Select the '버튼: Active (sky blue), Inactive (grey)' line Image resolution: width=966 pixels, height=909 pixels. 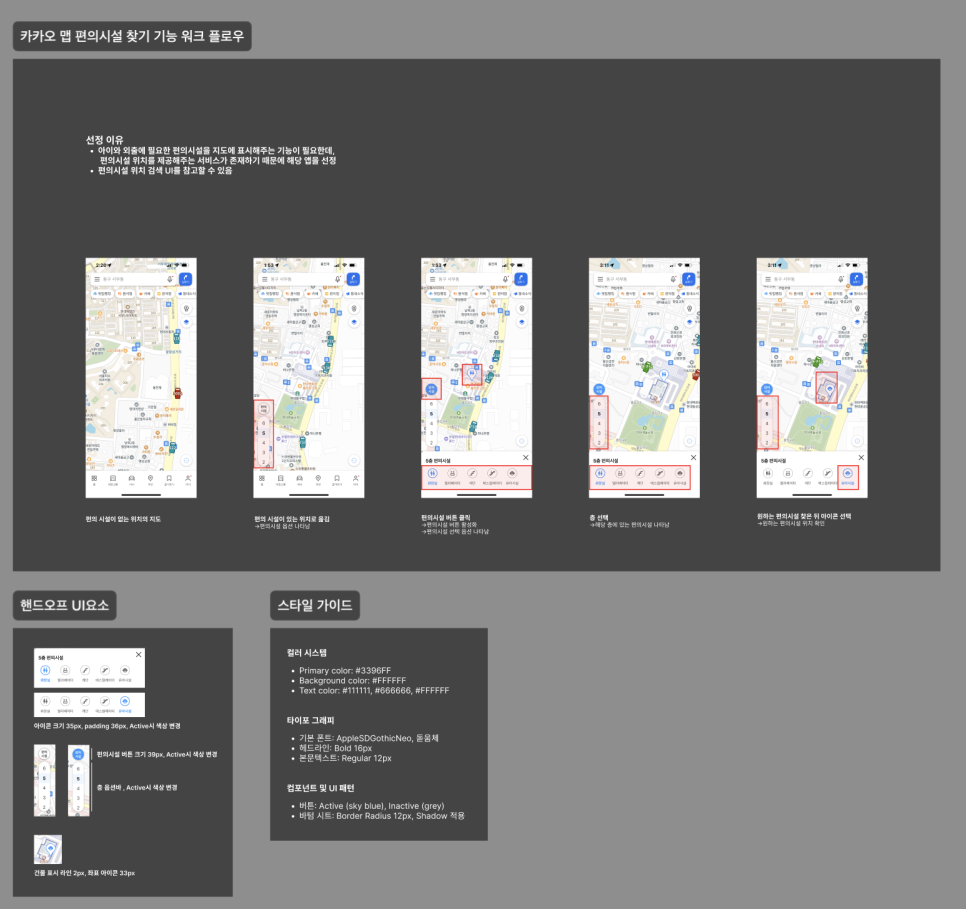point(371,806)
